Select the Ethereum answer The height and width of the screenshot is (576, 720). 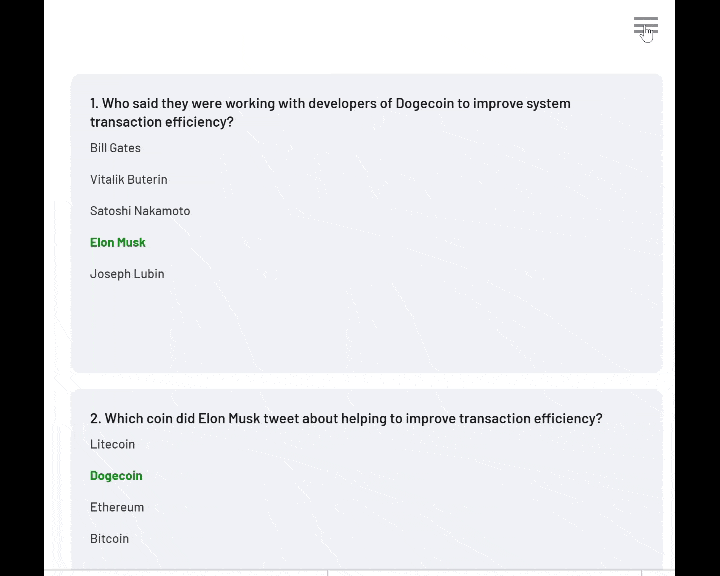(x=117, y=507)
